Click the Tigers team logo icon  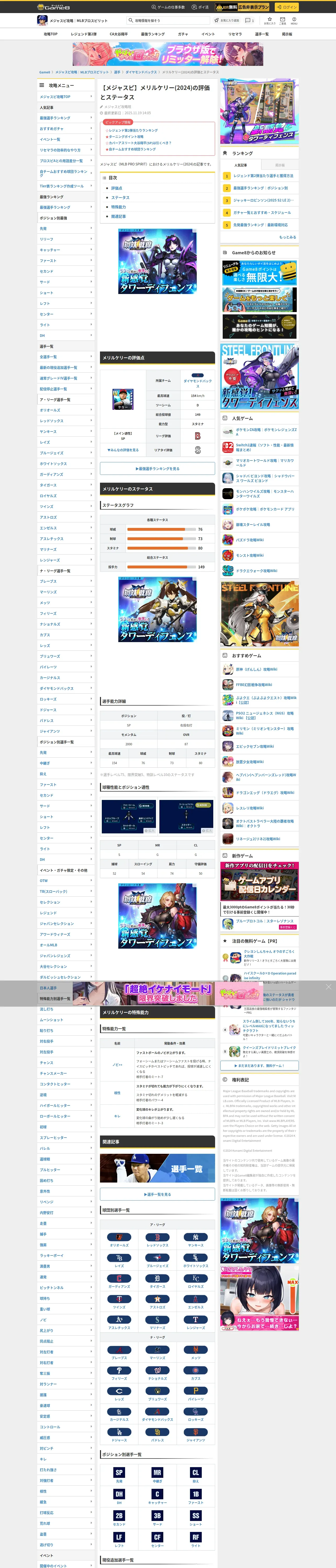tap(157, 1278)
